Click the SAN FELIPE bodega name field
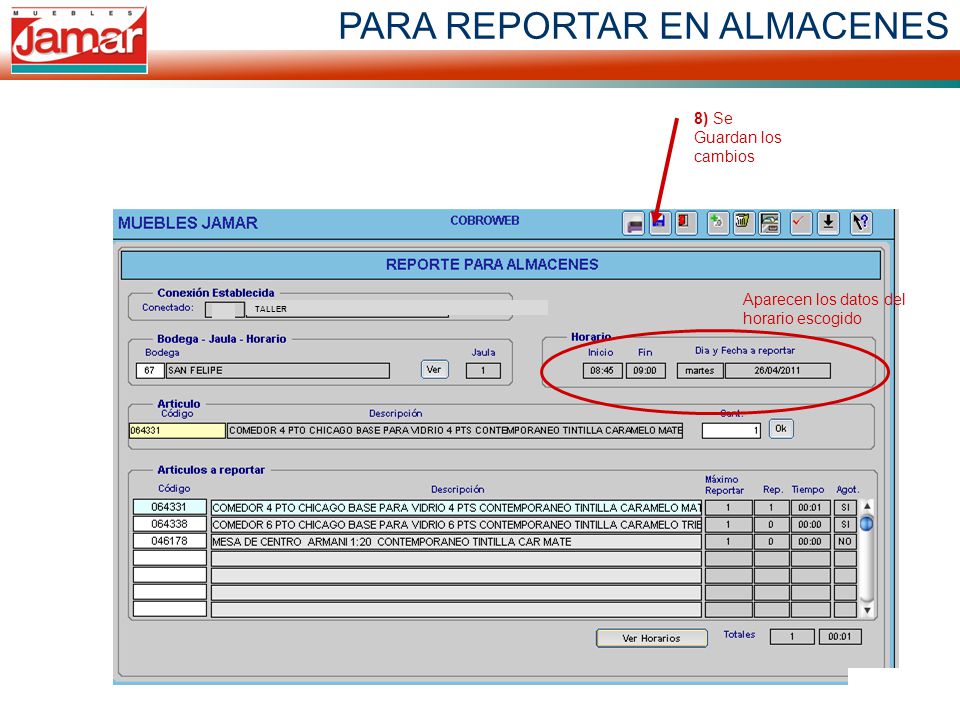Viewport: 960px width, 720px height. pos(278,370)
